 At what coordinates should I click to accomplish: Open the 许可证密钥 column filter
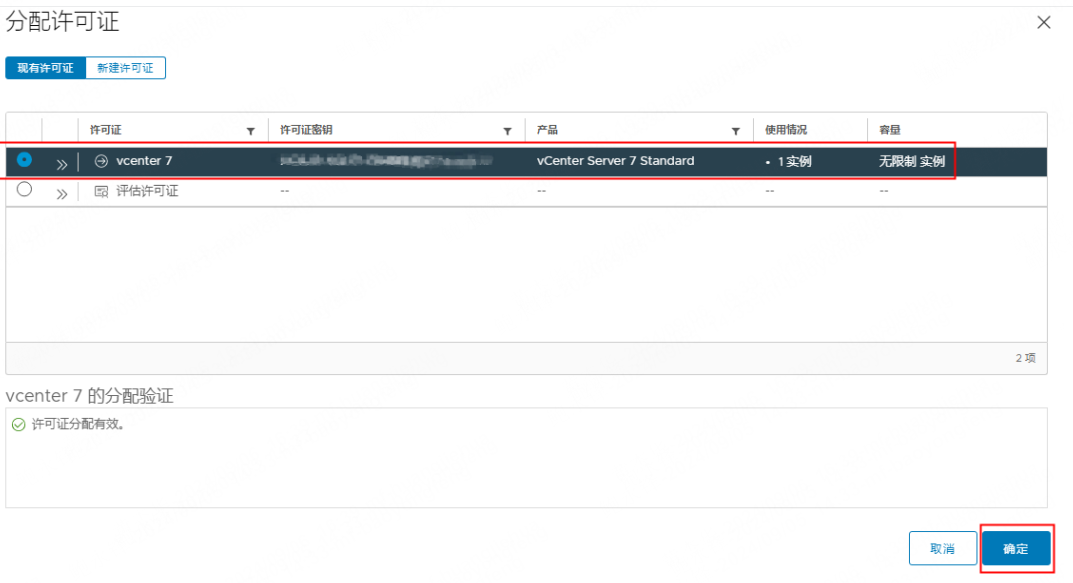507,131
